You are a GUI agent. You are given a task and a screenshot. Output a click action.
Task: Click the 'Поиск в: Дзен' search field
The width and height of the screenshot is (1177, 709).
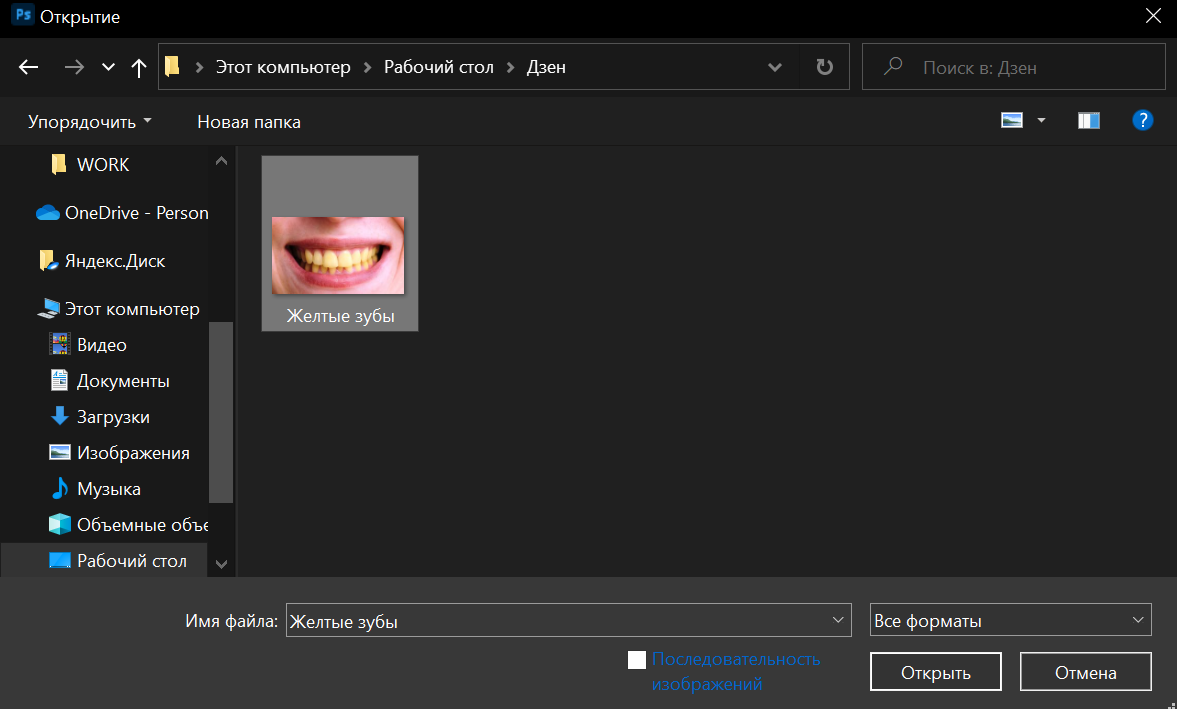1013,67
